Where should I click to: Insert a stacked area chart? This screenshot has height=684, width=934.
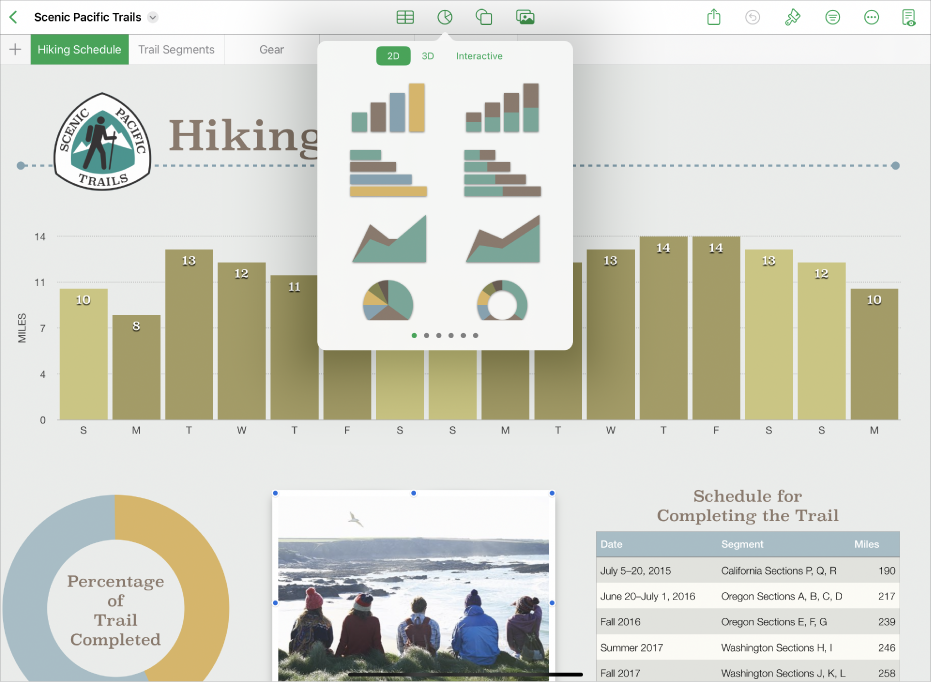503,239
